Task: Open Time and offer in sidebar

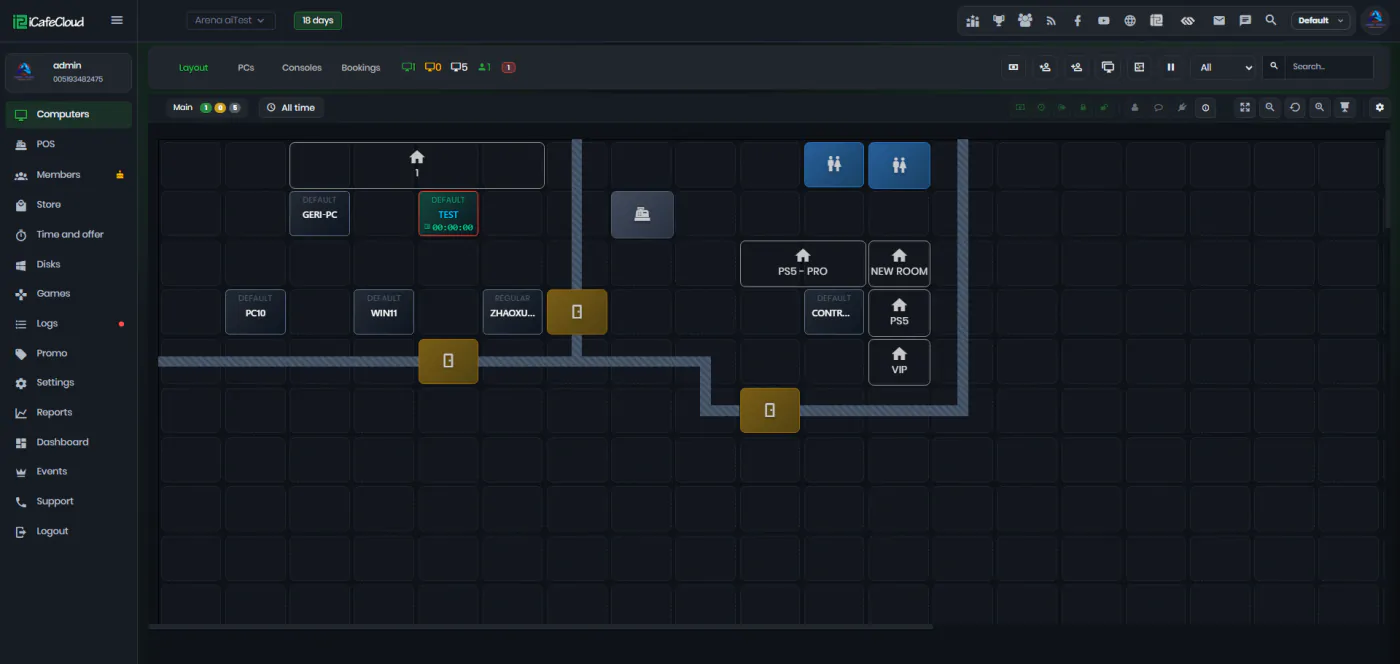Action: click(x=68, y=234)
